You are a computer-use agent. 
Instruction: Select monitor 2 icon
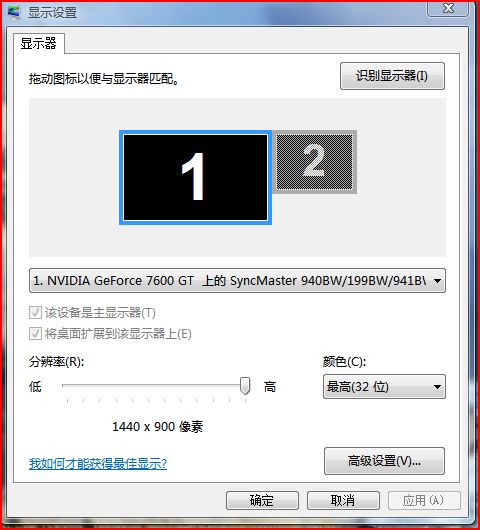click(x=314, y=162)
